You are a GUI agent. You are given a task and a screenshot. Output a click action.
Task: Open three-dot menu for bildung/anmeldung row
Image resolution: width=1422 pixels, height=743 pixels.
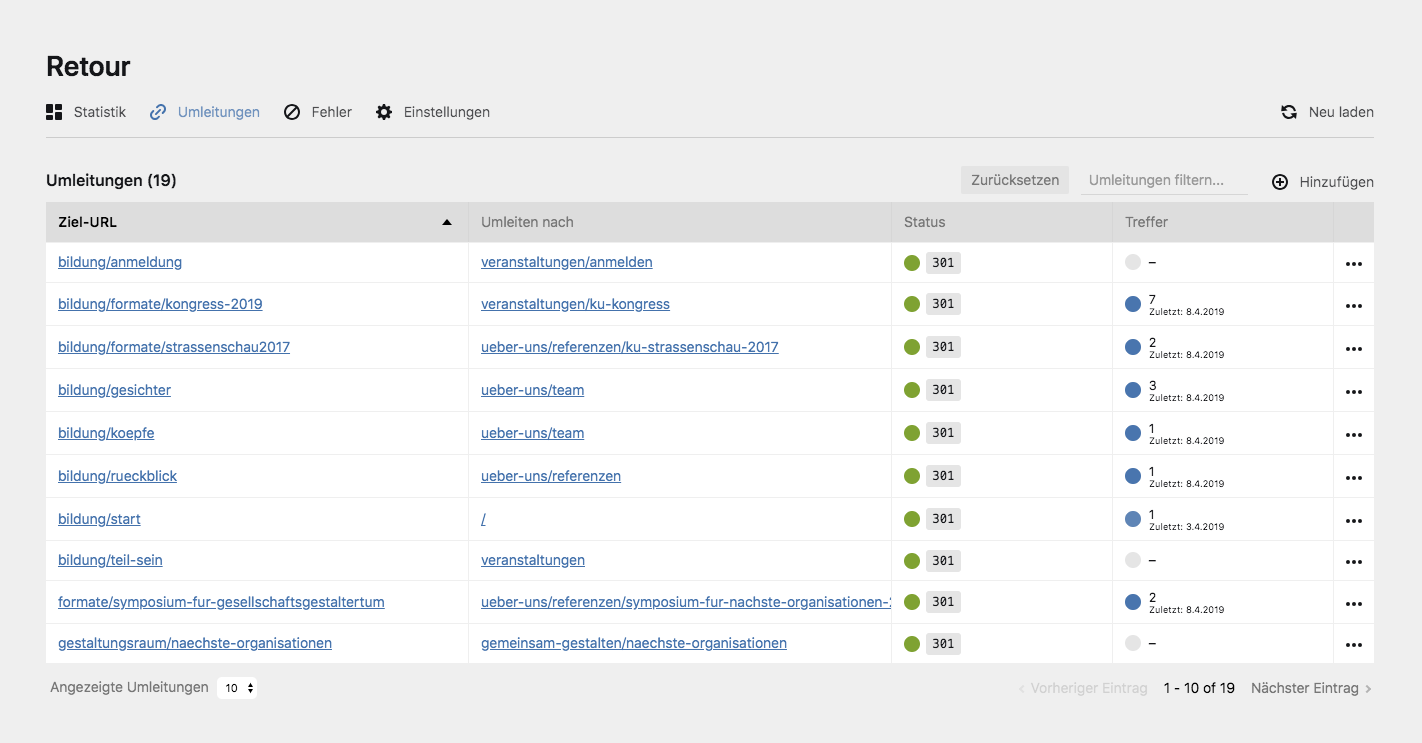point(1354,264)
